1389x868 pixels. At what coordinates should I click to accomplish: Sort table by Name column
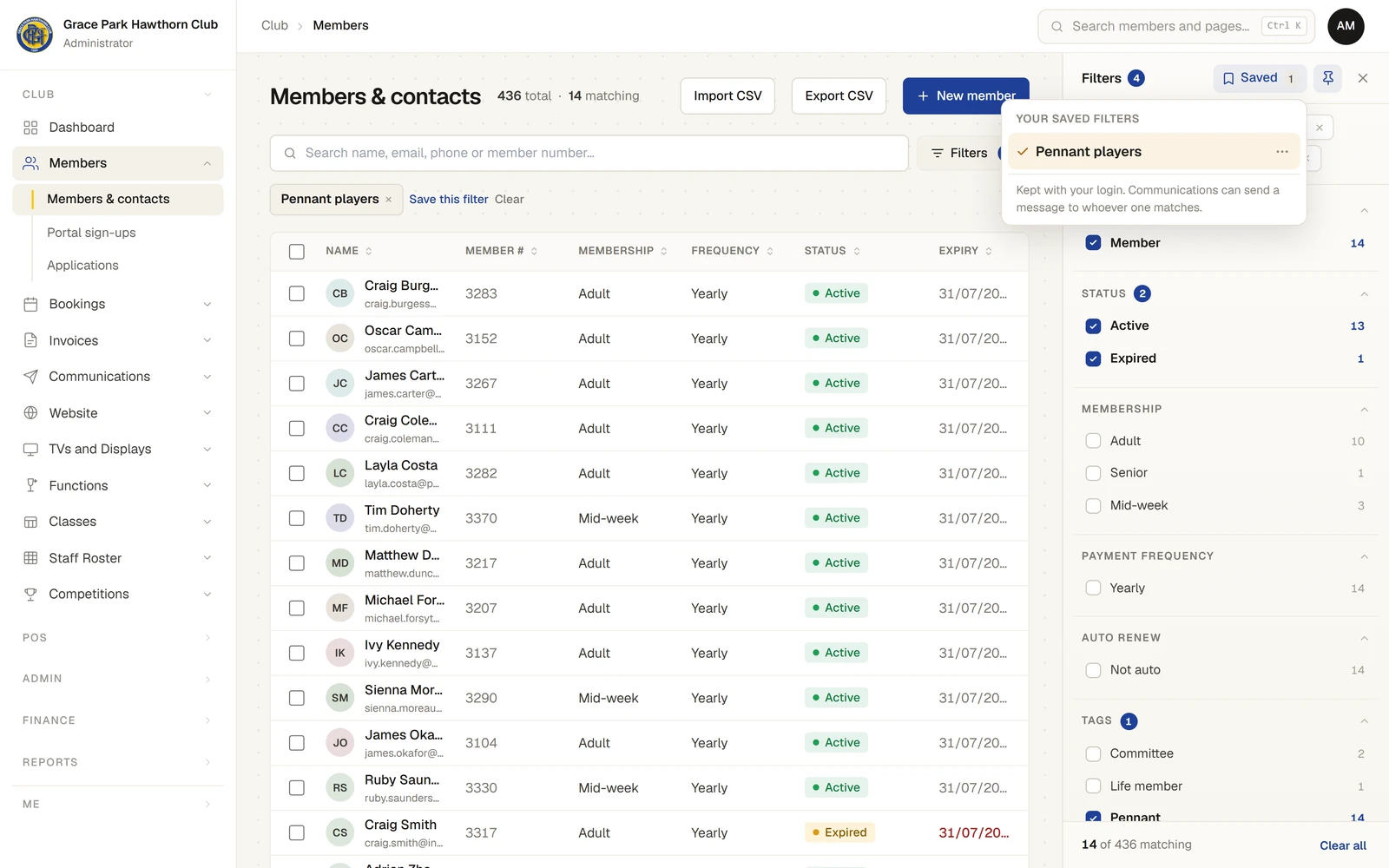pos(349,251)
